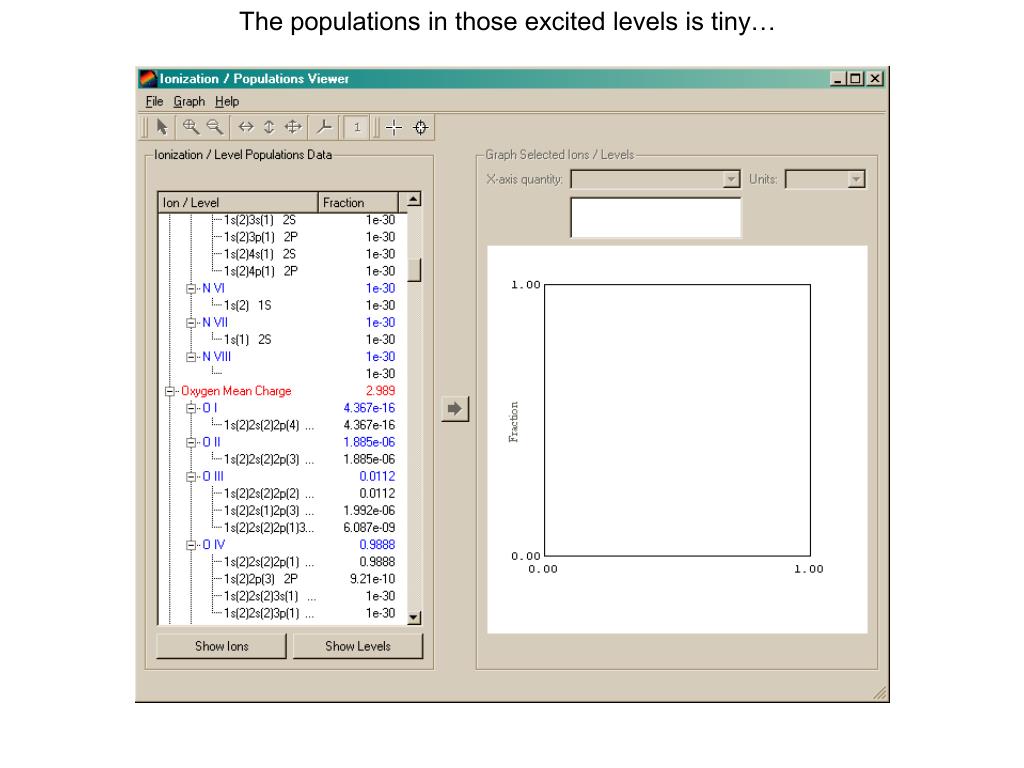
Task: Select level 1s(2)2s(2)3p(1) under O IV
Action: pyautogui.click(x=269, y=613)
